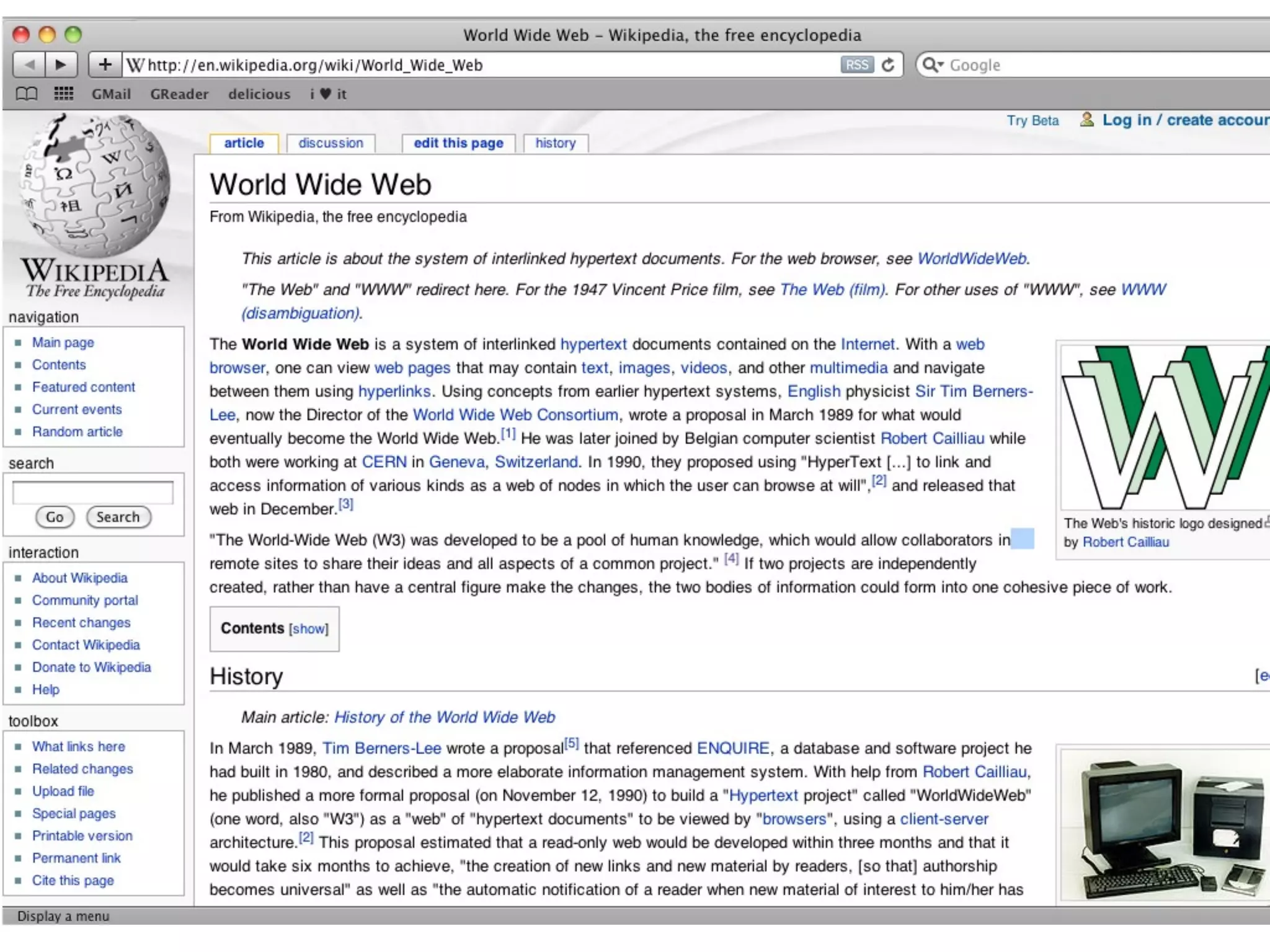
Task: Reload the page with refresh icon
Action: (x=888, y=64)
